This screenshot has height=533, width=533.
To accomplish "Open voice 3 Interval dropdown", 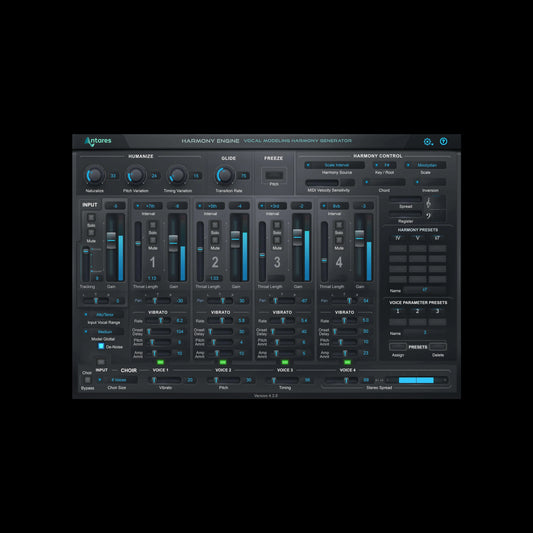I will [x=272, y=206].
